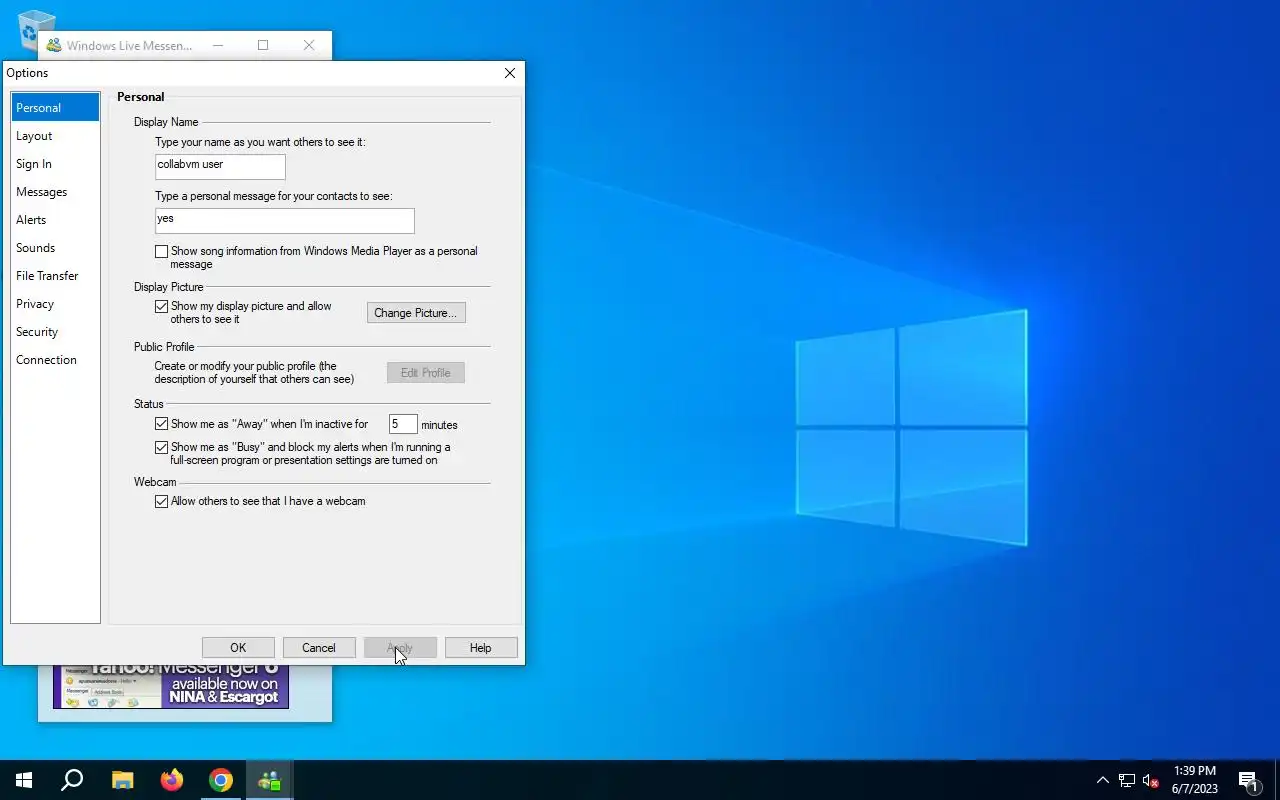Uncheck allow others to see webcam
This screenshot has width=1280, height=800.
pyautogui.click(x=161, y=502)
